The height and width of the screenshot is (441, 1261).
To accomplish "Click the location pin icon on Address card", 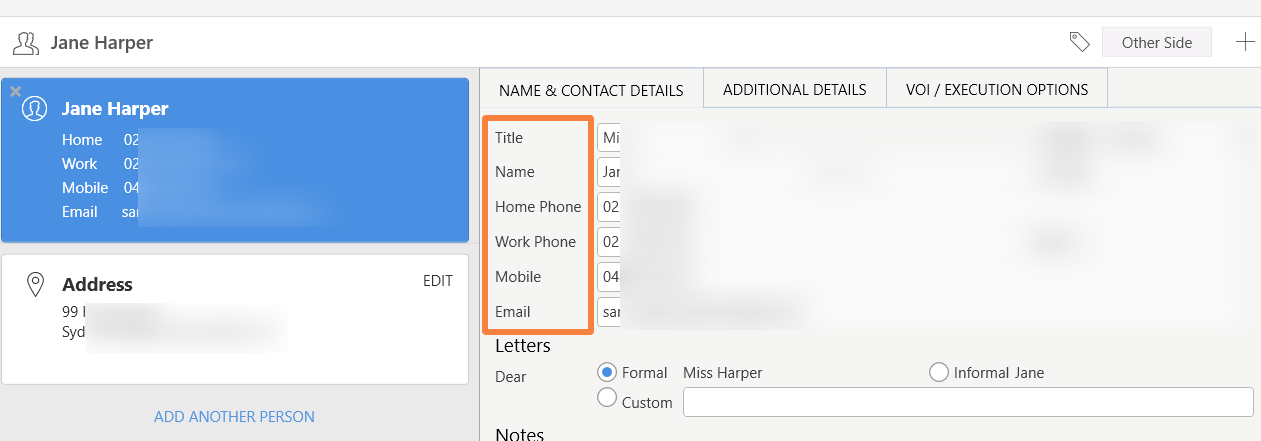I will pos(35,285).
